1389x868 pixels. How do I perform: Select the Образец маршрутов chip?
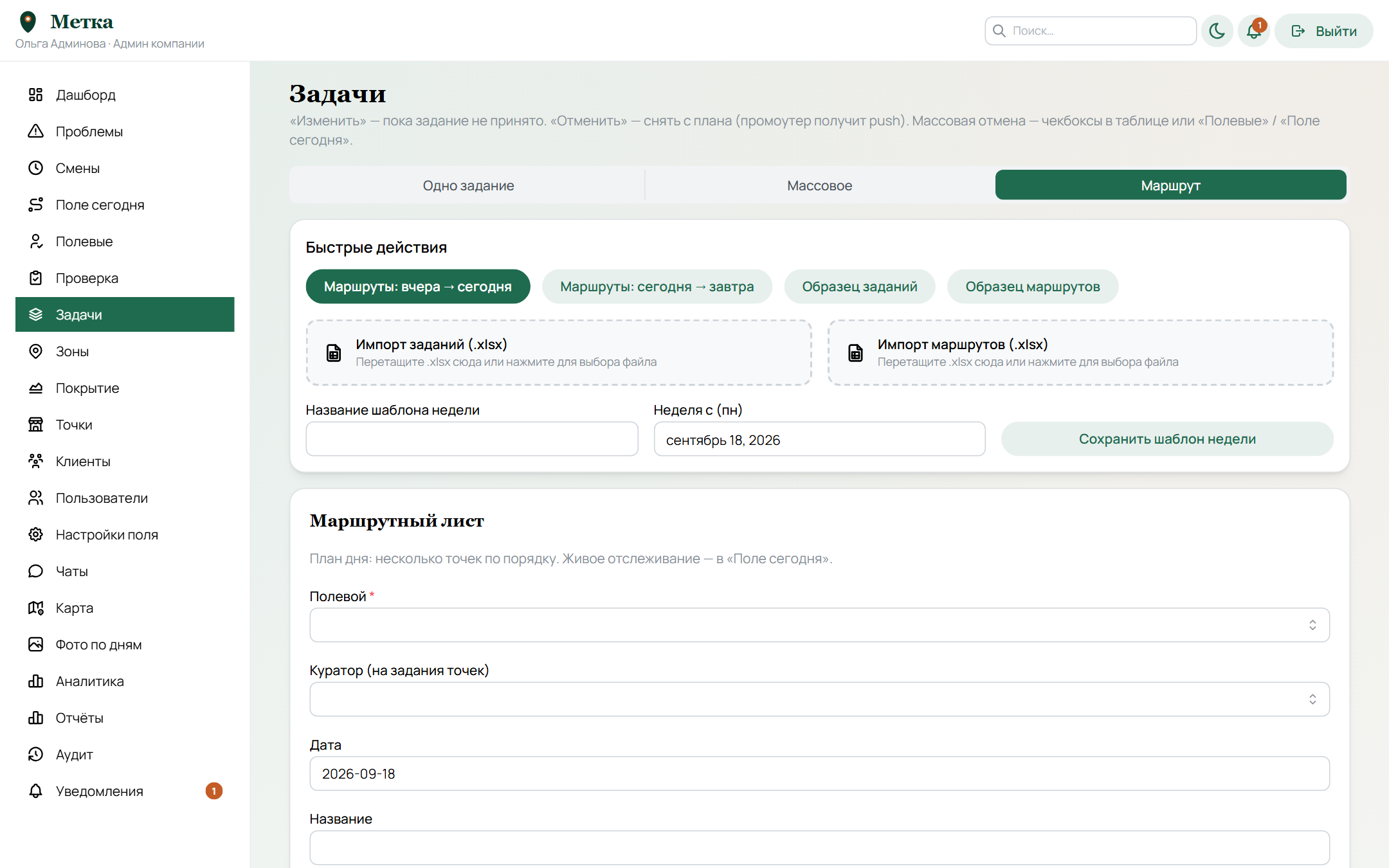1032,286
